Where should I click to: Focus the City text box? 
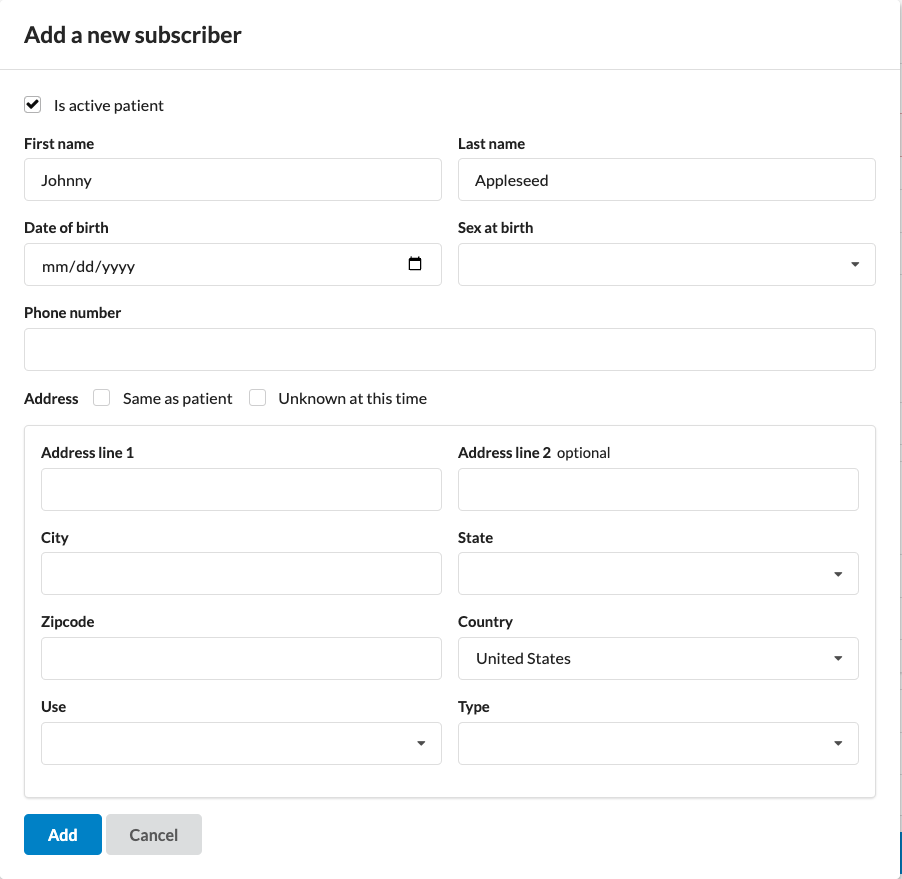(241, 574)
